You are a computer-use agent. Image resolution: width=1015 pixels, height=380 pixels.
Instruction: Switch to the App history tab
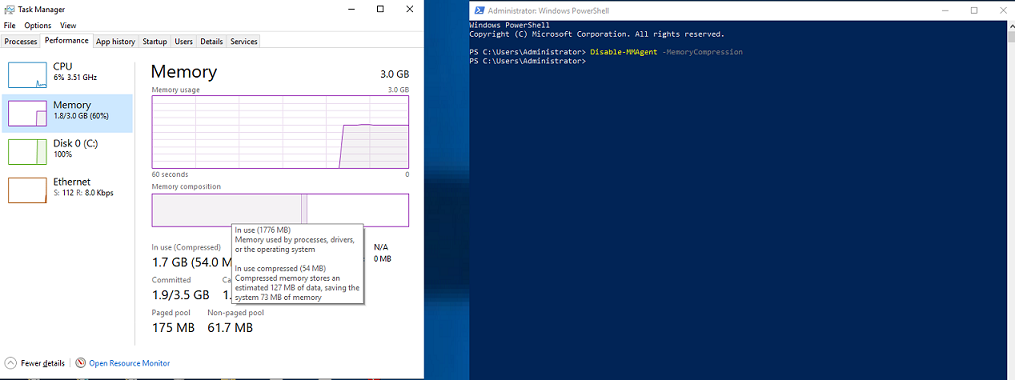115,41
